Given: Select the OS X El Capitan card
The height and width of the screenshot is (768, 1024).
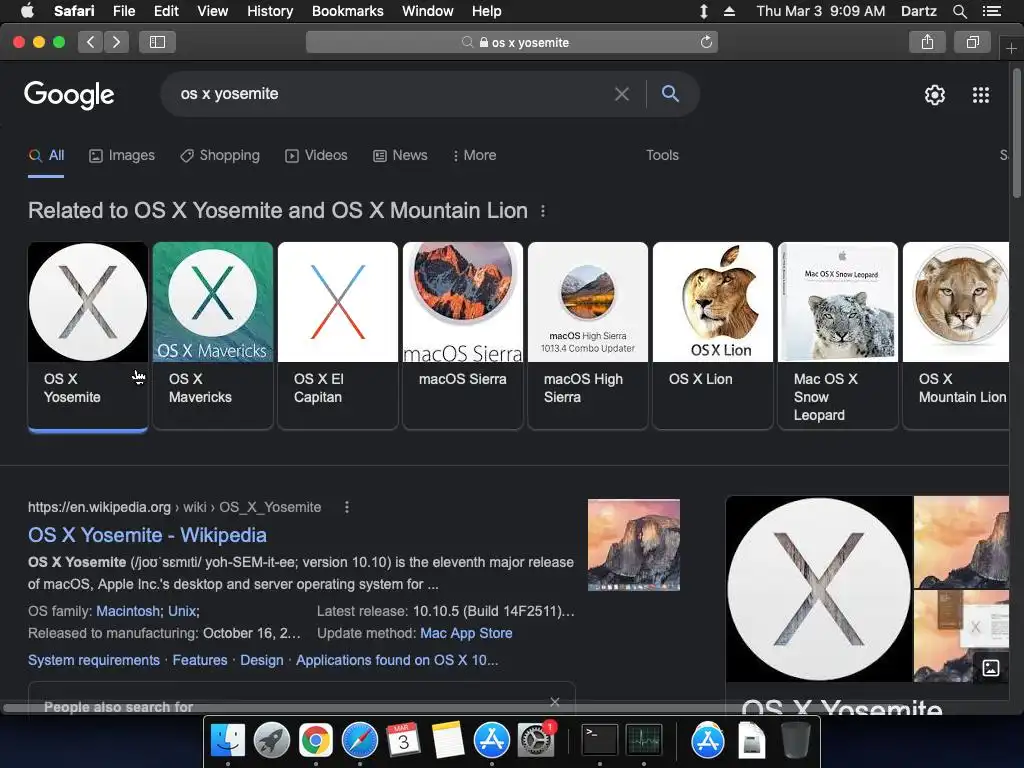Looking at the screenshot, I should (338, 336).
